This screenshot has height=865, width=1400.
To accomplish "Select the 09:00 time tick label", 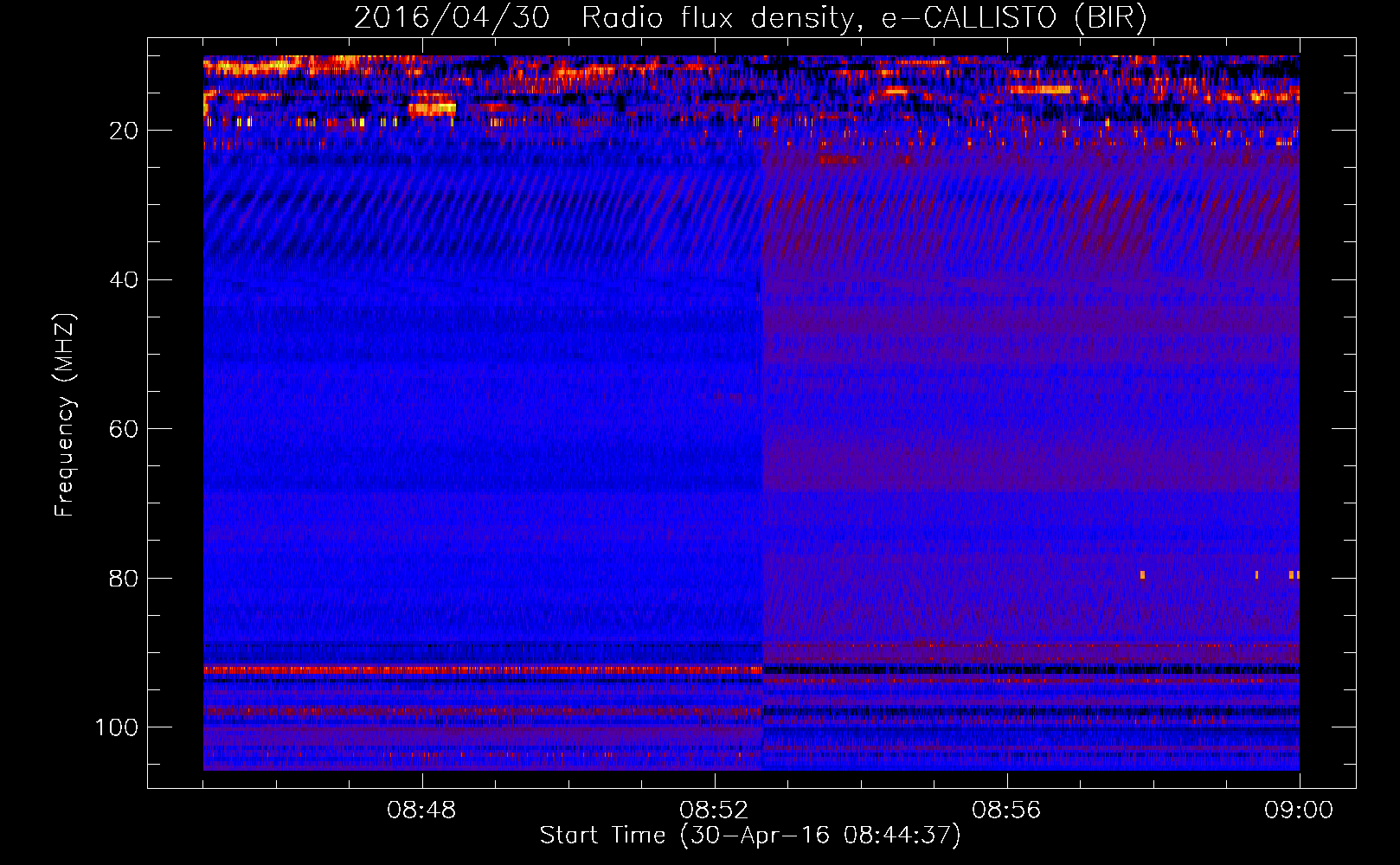I will tap(1299, 811).
